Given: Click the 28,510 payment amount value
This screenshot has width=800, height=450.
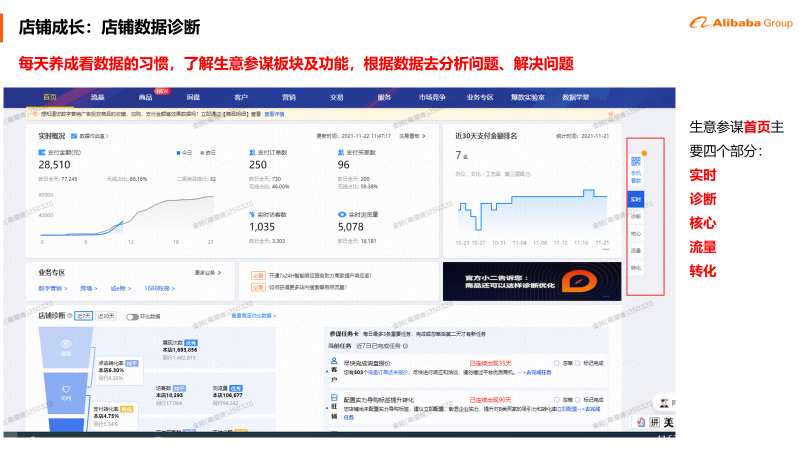Looking at the screenshot, I should [55, 165].
